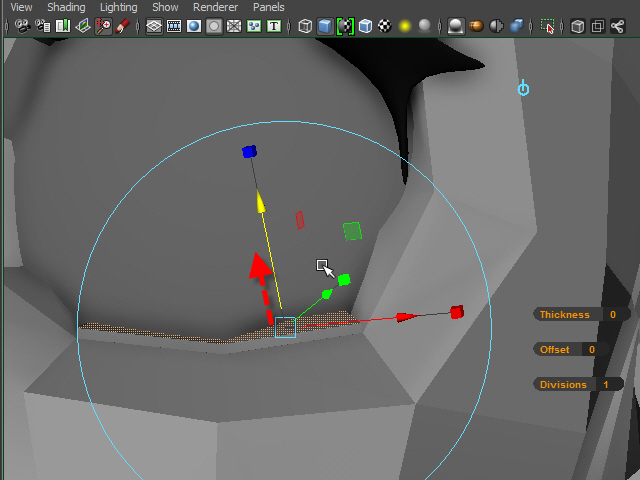Open the Renderer menu
Image resolution: width=640 pixels, height=480 pixels.
click(216, 7)
